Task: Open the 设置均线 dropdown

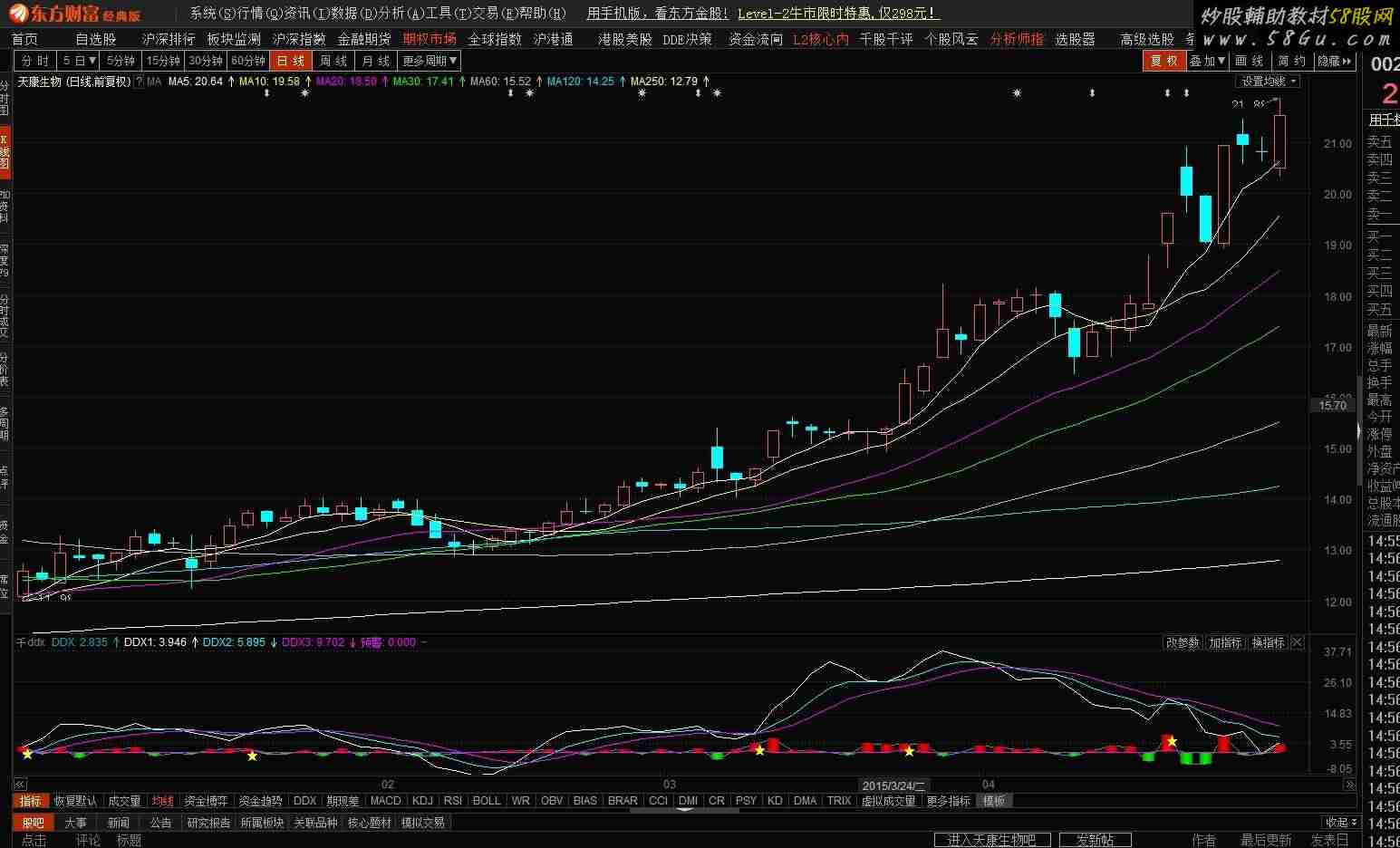Action: [x=1268, y=82]
